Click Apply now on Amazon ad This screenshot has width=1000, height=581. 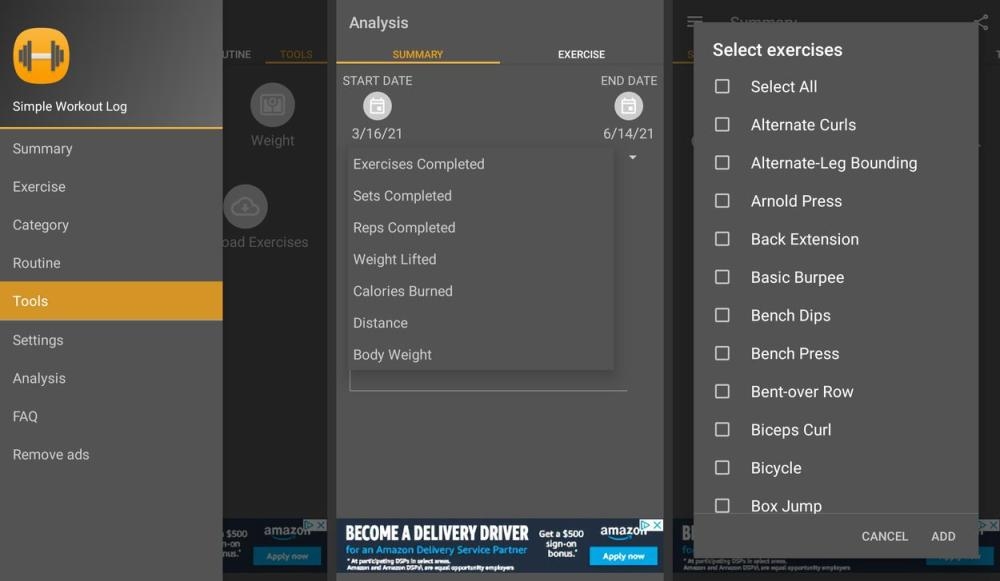[x=623, y=556]
